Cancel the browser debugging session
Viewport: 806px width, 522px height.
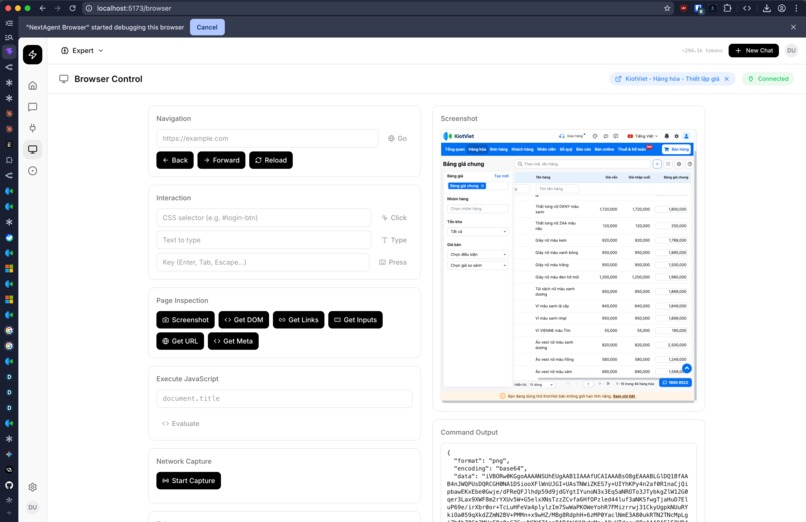[207, 27]
